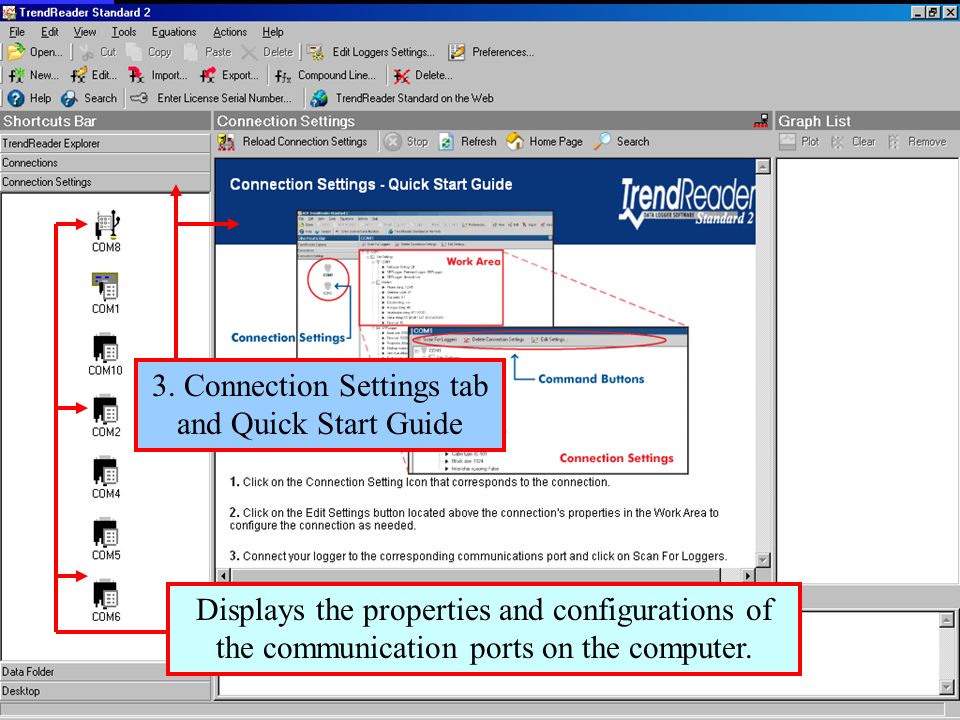Click the equation Edit toolbar button

point(94,75)
